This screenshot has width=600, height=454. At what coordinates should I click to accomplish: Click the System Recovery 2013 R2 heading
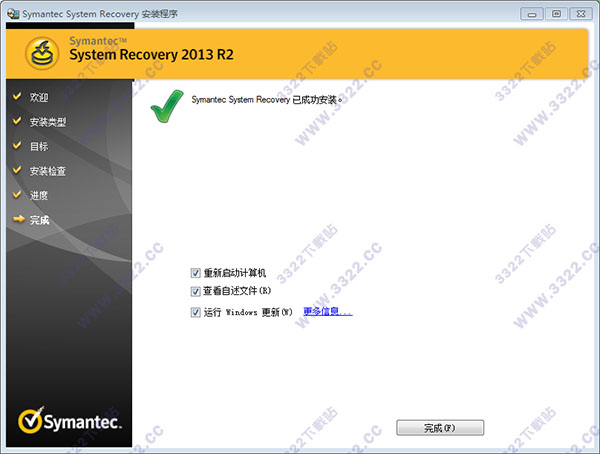point(151,54)
